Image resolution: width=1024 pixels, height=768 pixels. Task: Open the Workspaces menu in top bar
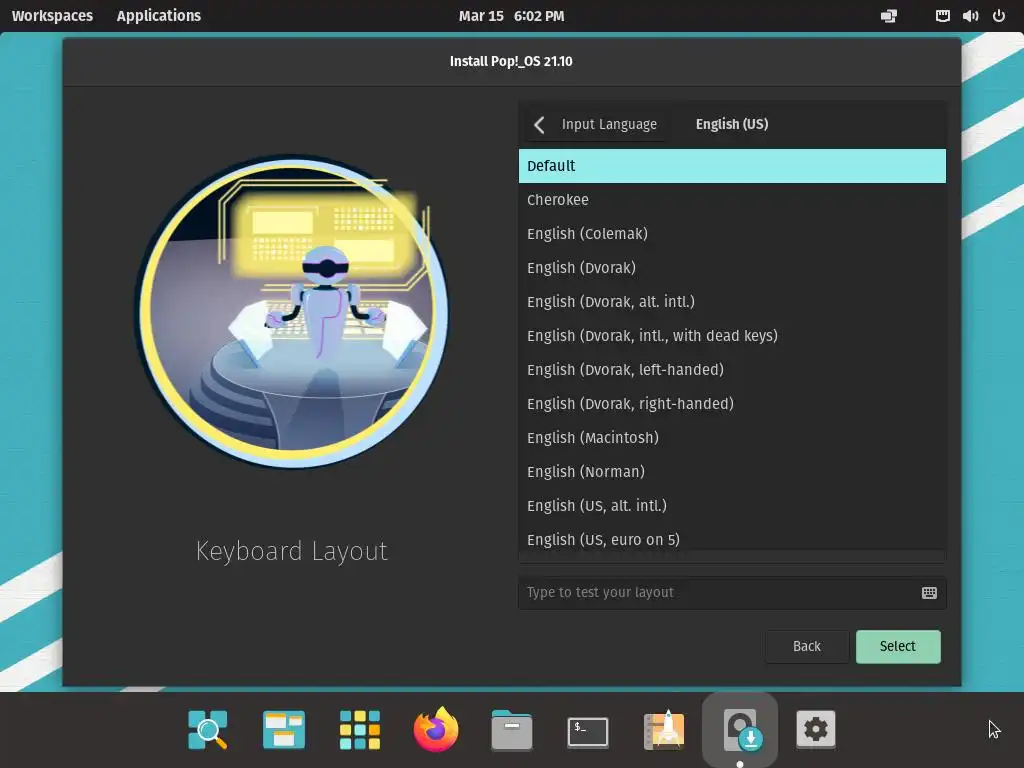coord(52,16)
